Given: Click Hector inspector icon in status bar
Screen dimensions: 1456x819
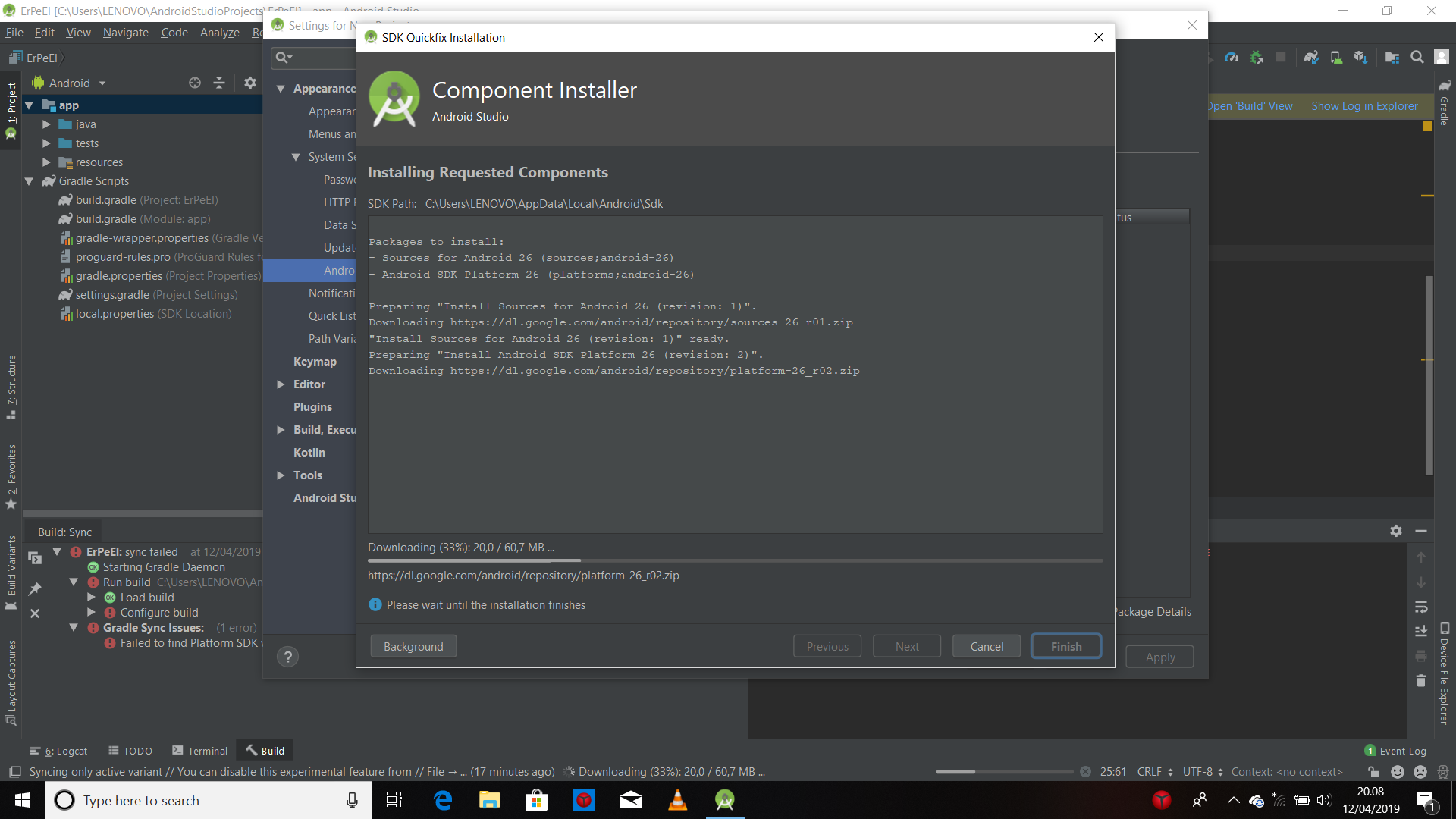Looking at the screenshot, I should [1443, 772].
